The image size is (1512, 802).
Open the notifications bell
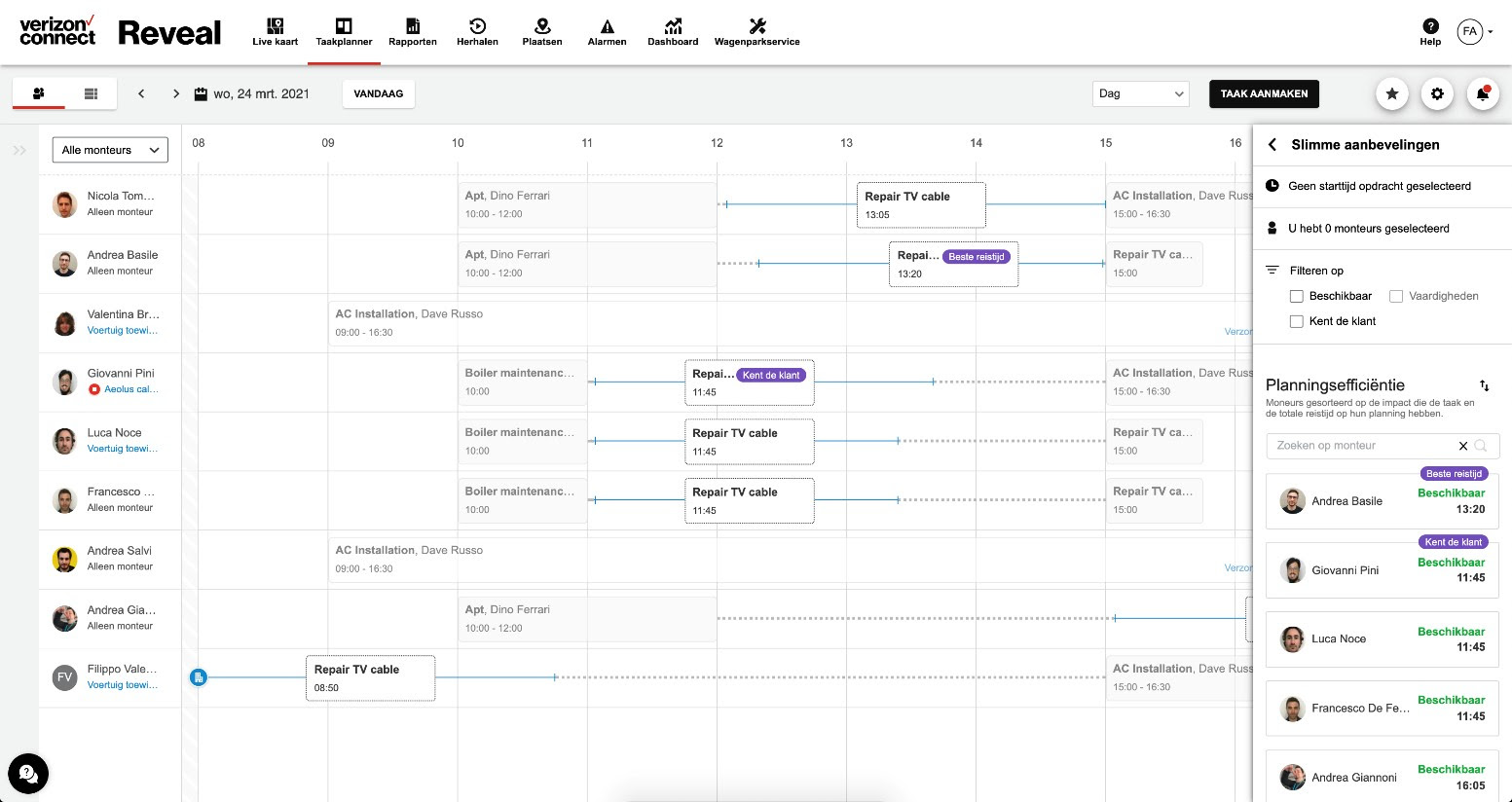(1483, 93)
